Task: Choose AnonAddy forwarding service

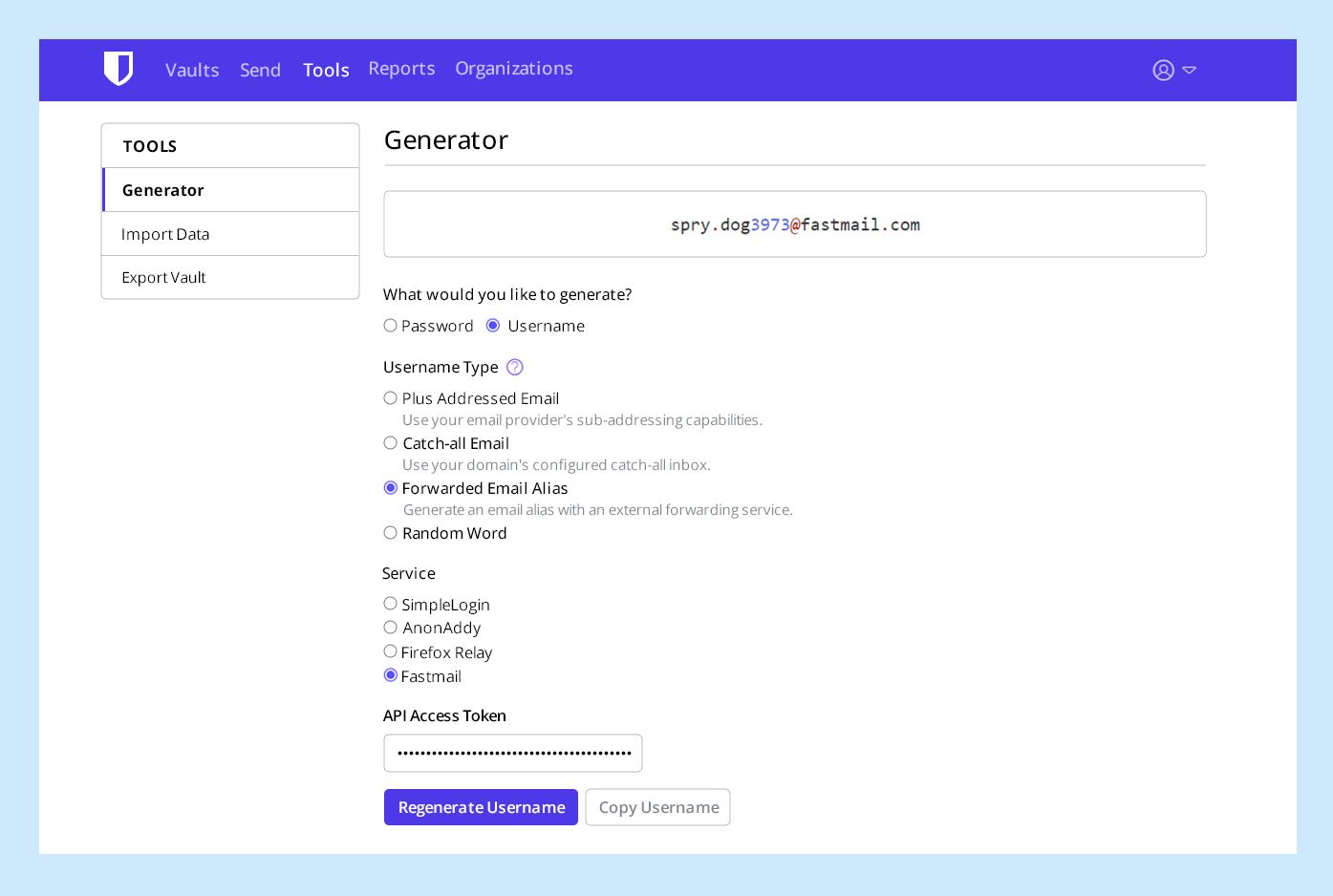Action: coord(391,628)
